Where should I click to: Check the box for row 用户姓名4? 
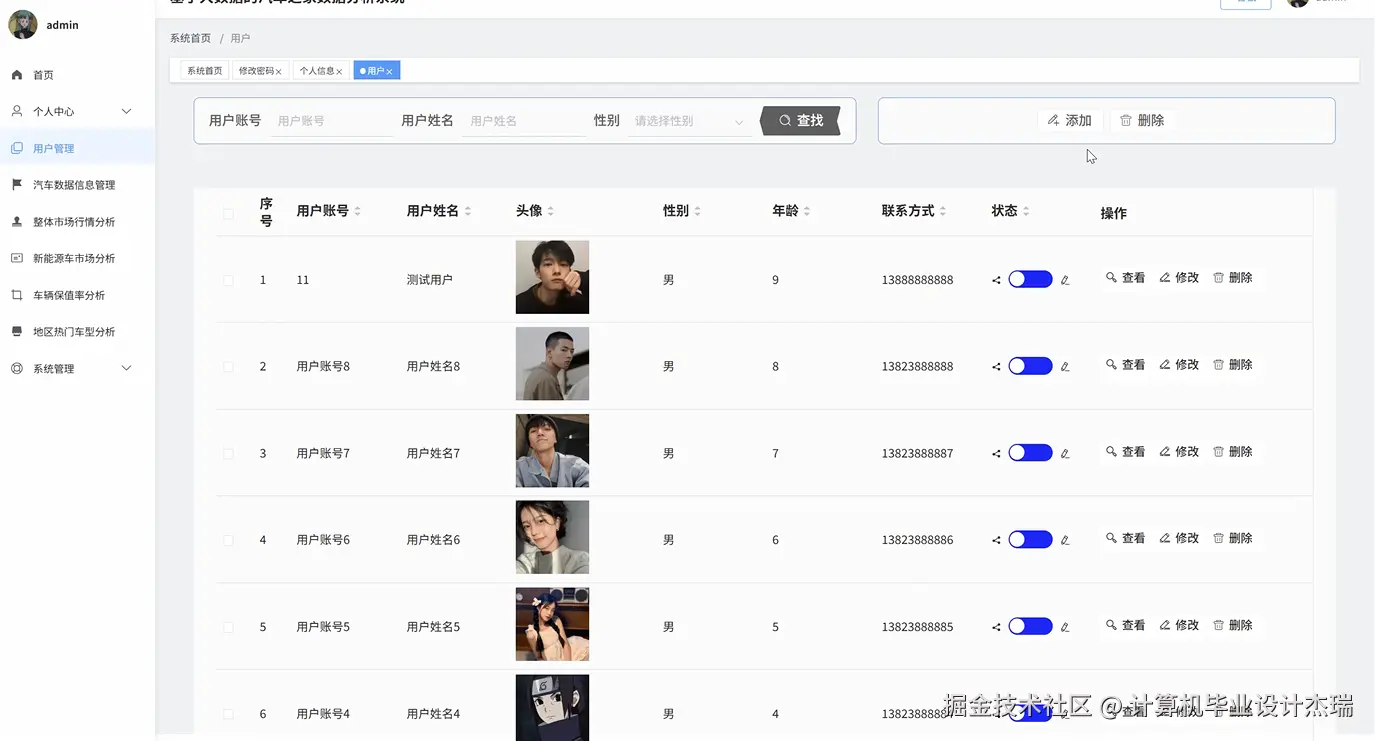(x=228, y=714)
